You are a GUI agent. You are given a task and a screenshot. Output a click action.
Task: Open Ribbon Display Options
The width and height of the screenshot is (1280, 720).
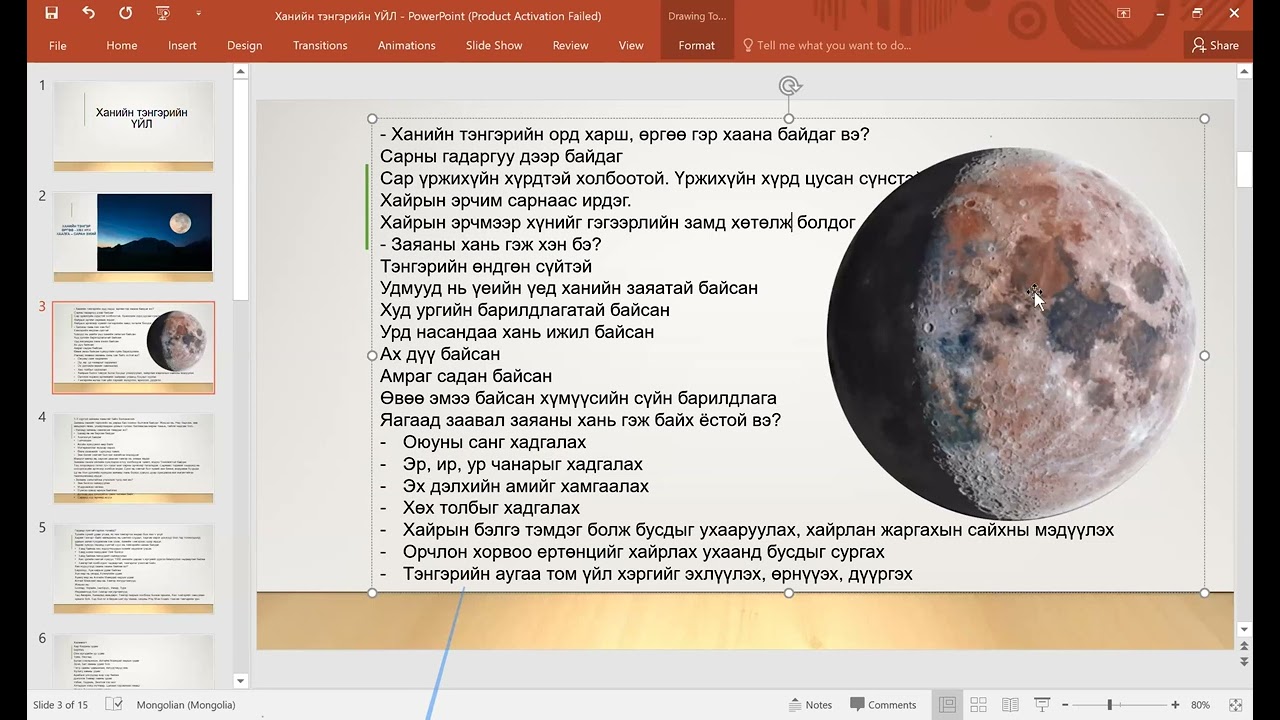[x=1123, y=14]
